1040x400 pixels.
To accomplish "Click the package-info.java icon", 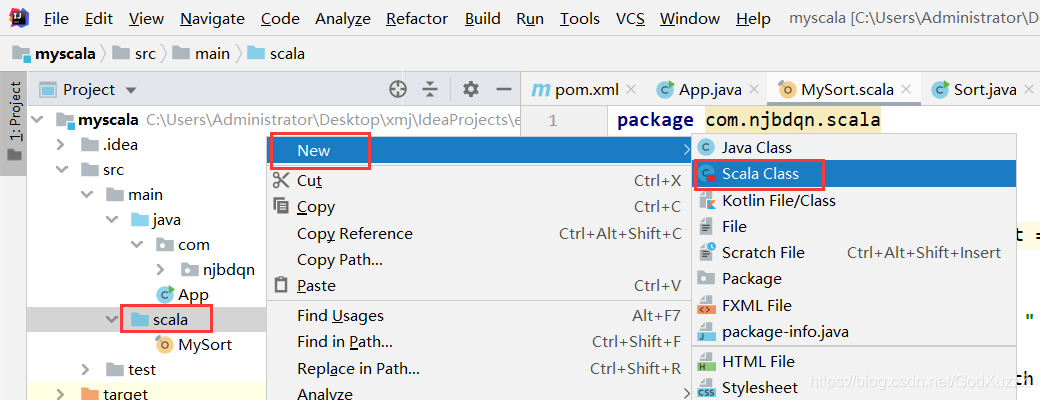I will 707,332.
